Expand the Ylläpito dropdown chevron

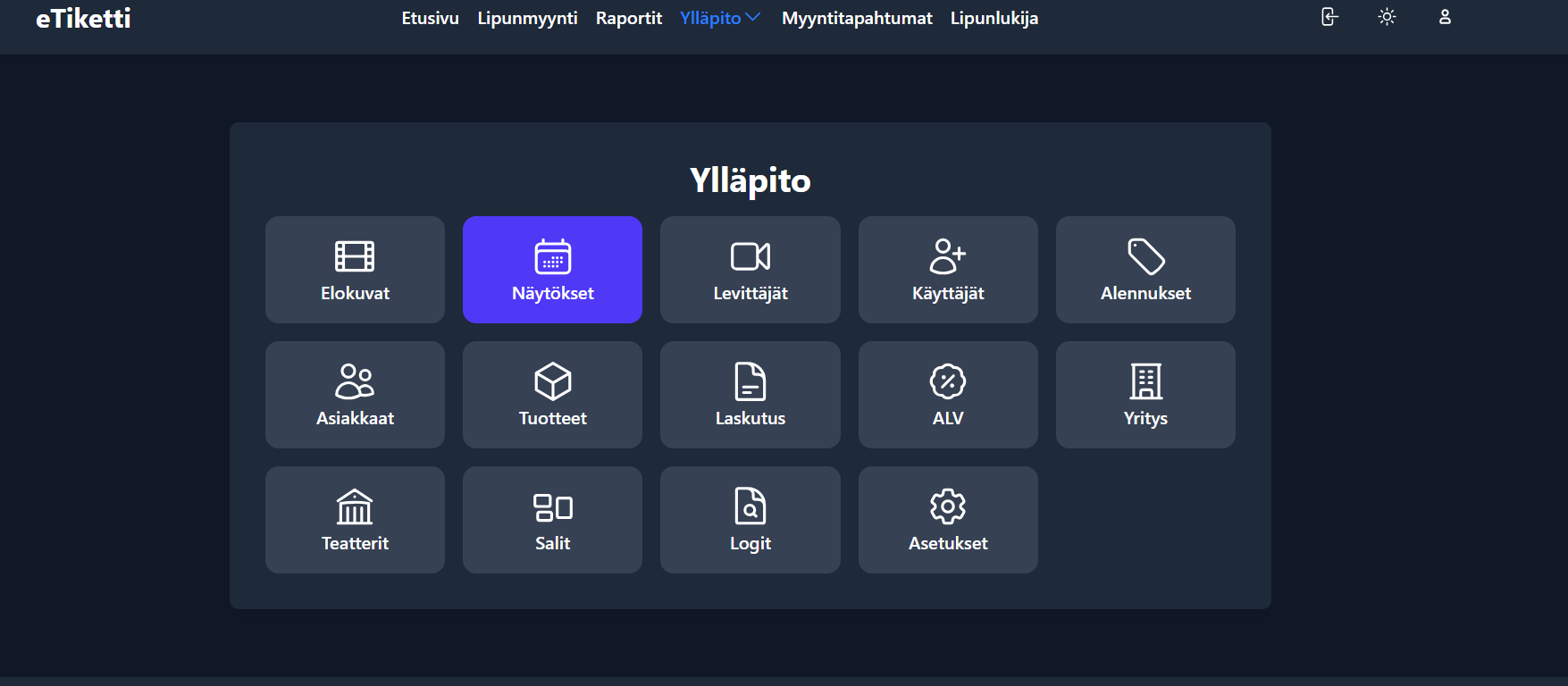tap(752, 17)
